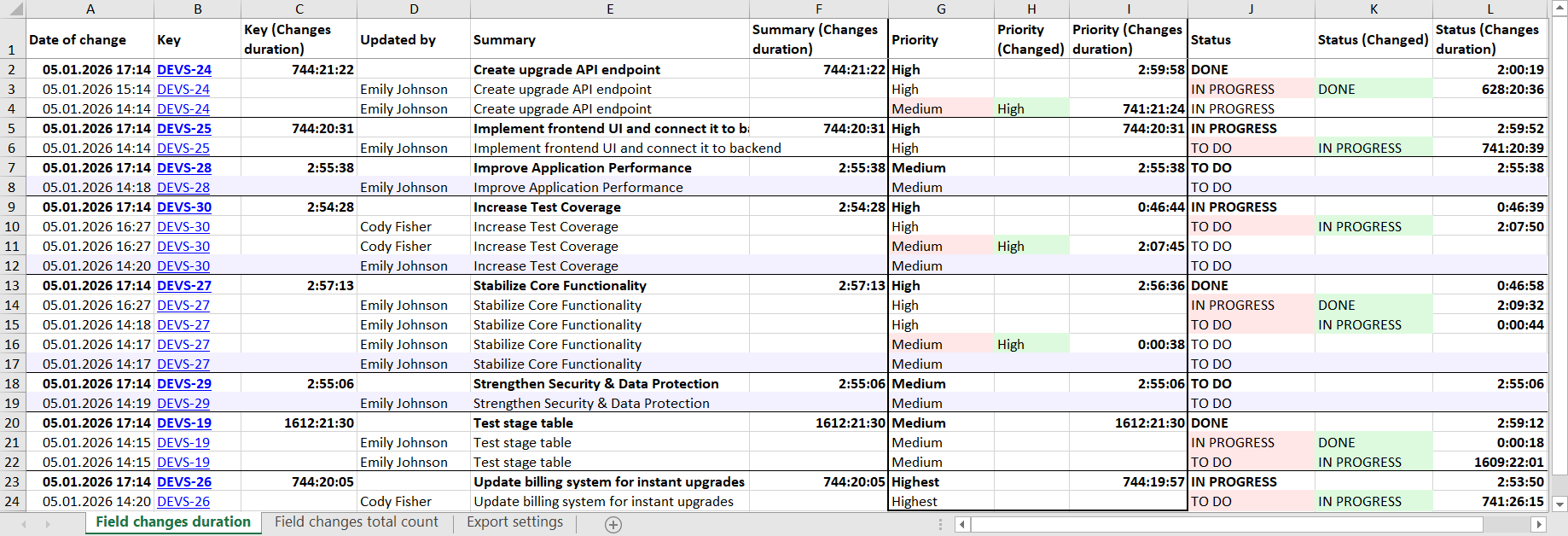Select column A header
The image size is (1568, 536).
point(90,9)
